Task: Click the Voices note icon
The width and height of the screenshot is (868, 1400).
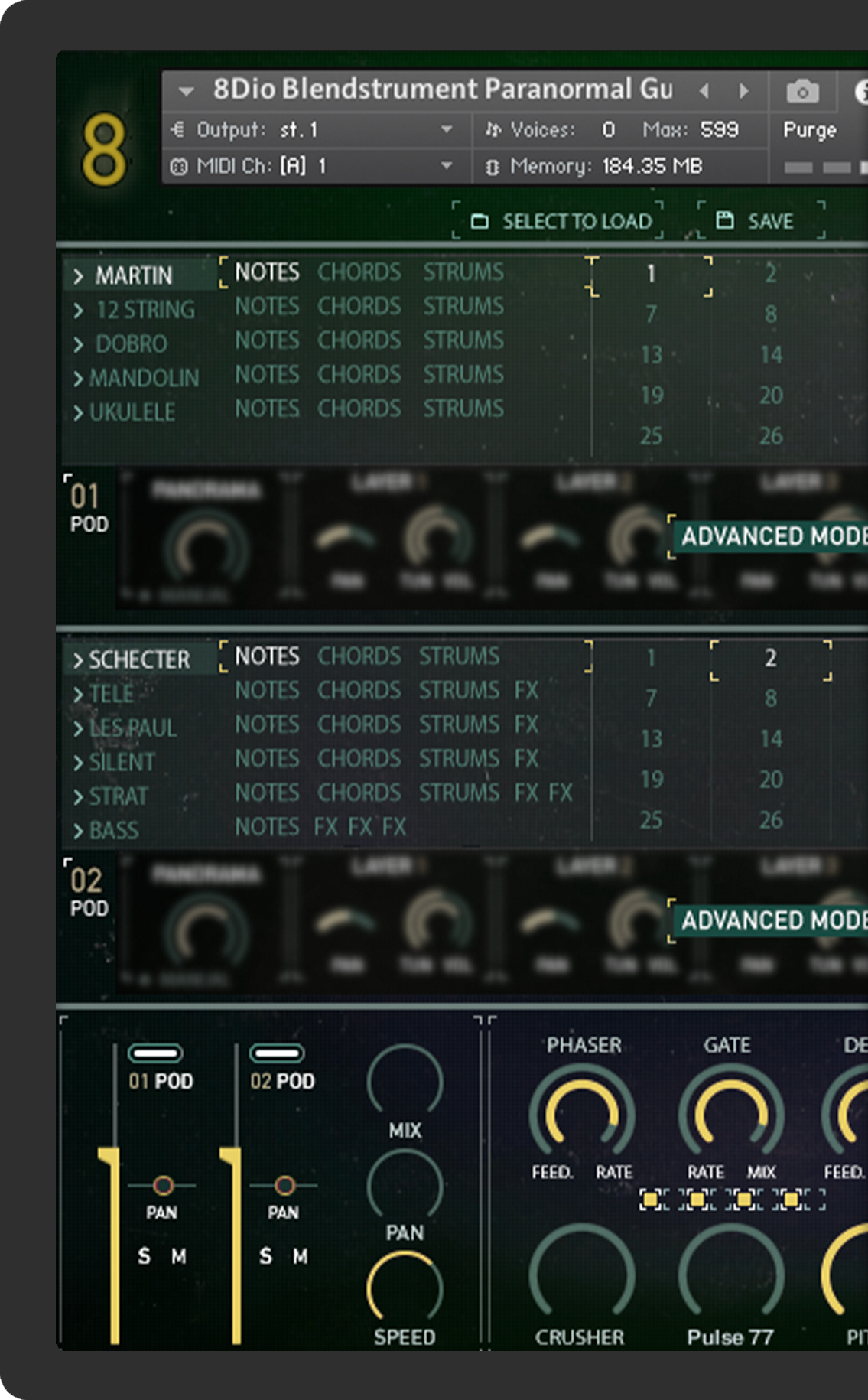Action: tap(493, 130)
